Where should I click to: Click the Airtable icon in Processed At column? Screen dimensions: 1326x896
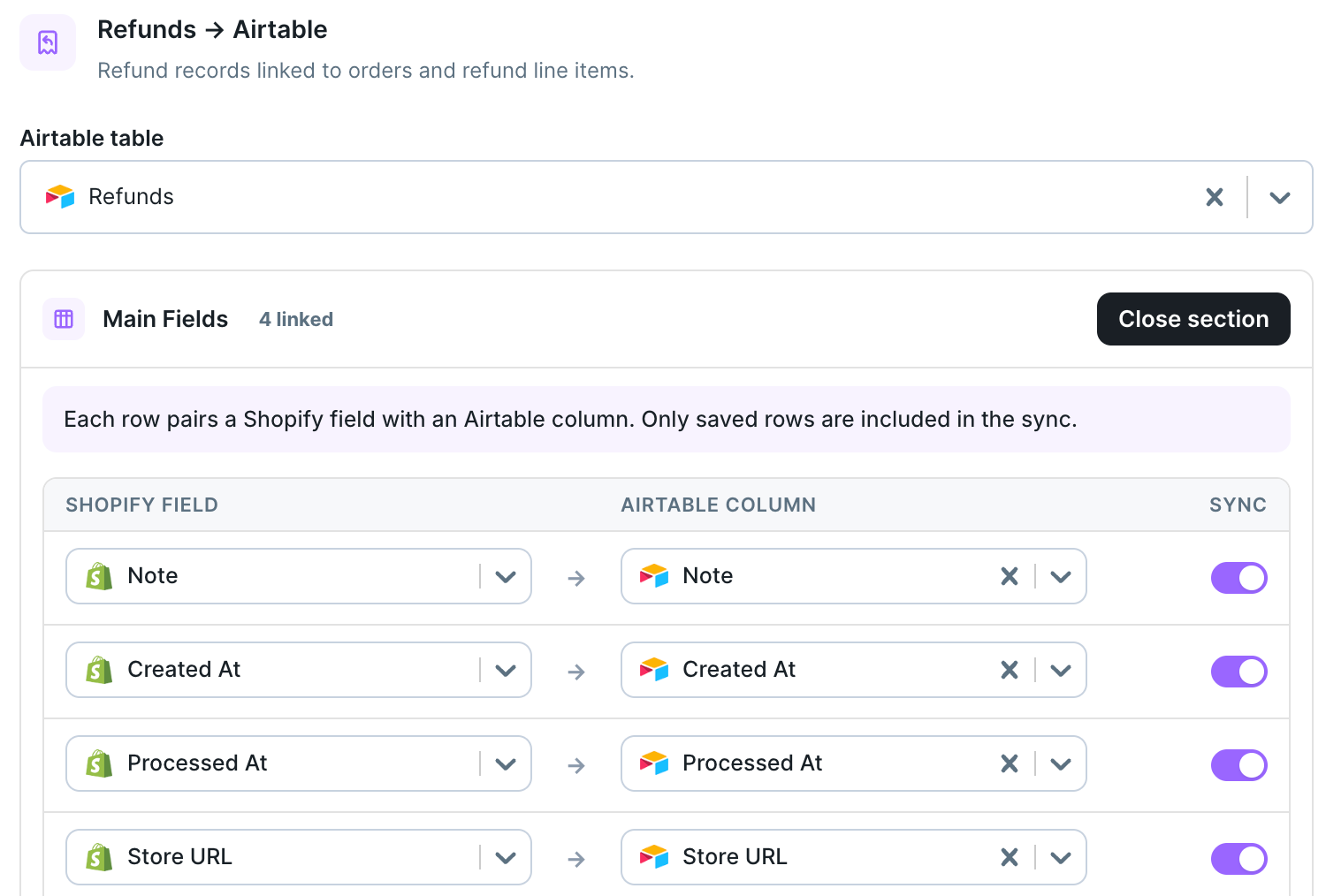point(654,763)
